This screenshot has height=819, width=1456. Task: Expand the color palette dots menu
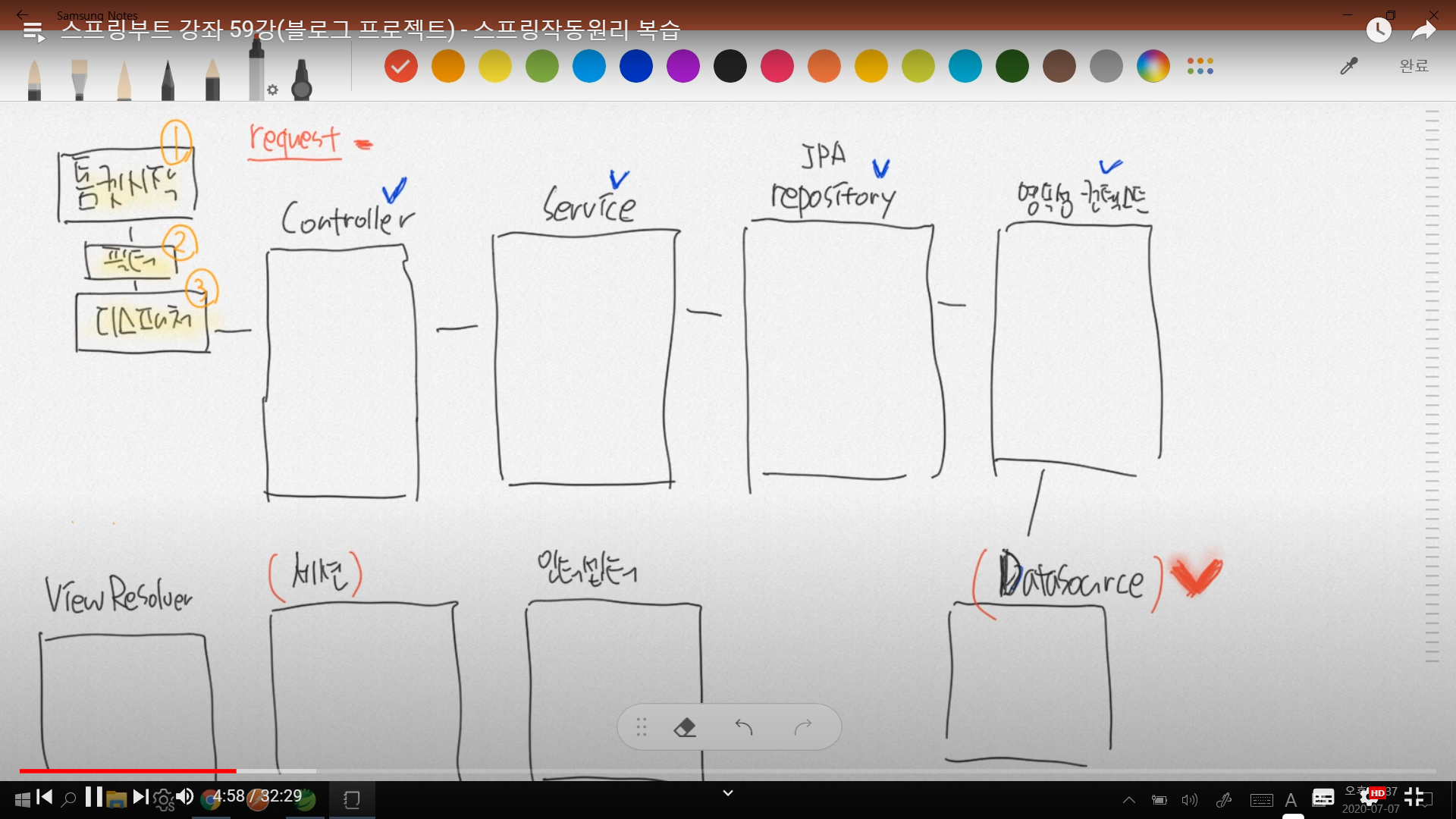point(1200,67)
